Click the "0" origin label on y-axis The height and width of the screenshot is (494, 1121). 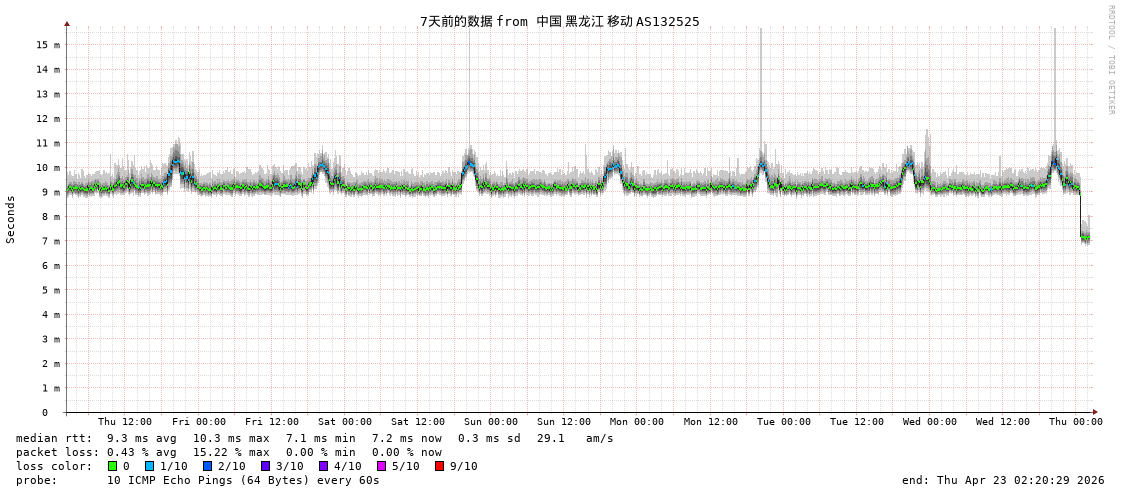(x=45, y=412)
